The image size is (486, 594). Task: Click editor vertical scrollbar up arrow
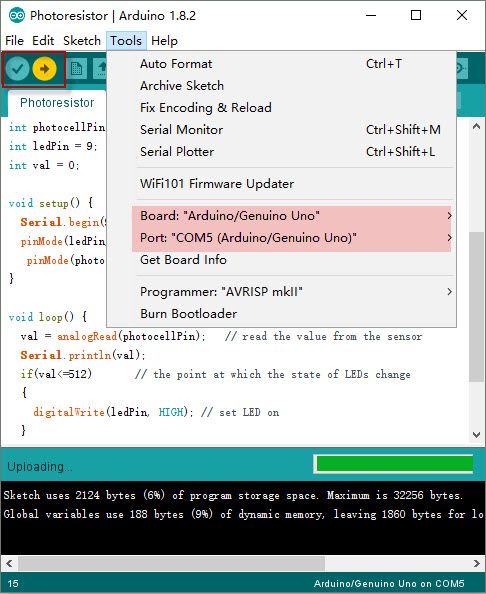(476, 127)
